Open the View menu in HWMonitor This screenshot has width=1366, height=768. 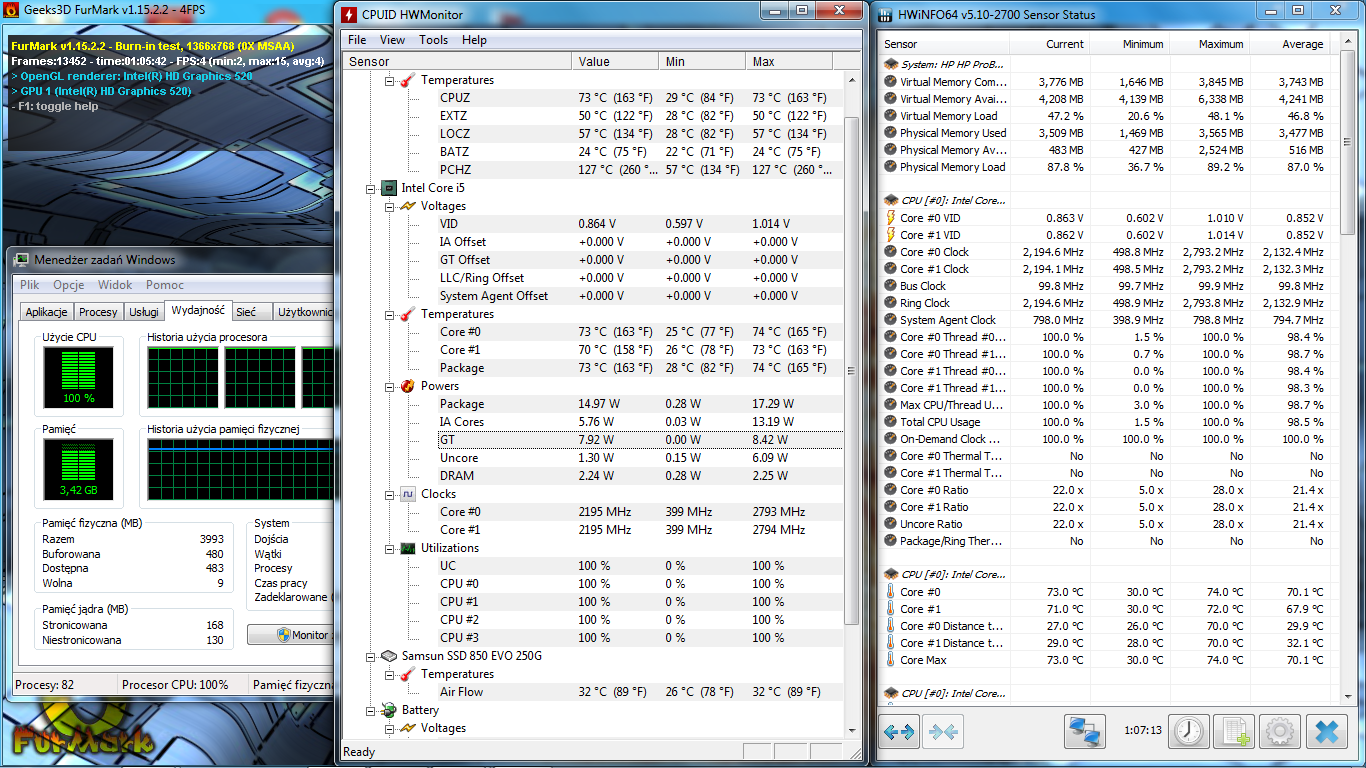pyautogui.click(x=393, y=40)
